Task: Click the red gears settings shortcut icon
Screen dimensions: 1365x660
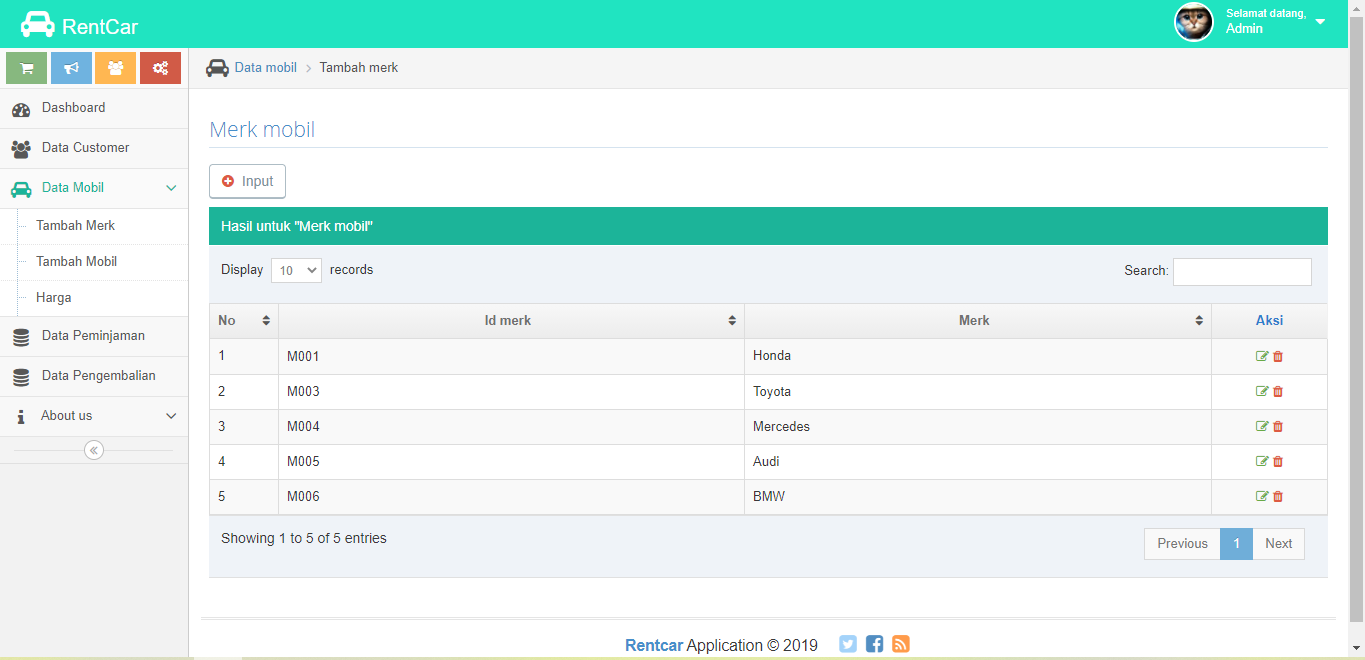Action: point(160,67)
